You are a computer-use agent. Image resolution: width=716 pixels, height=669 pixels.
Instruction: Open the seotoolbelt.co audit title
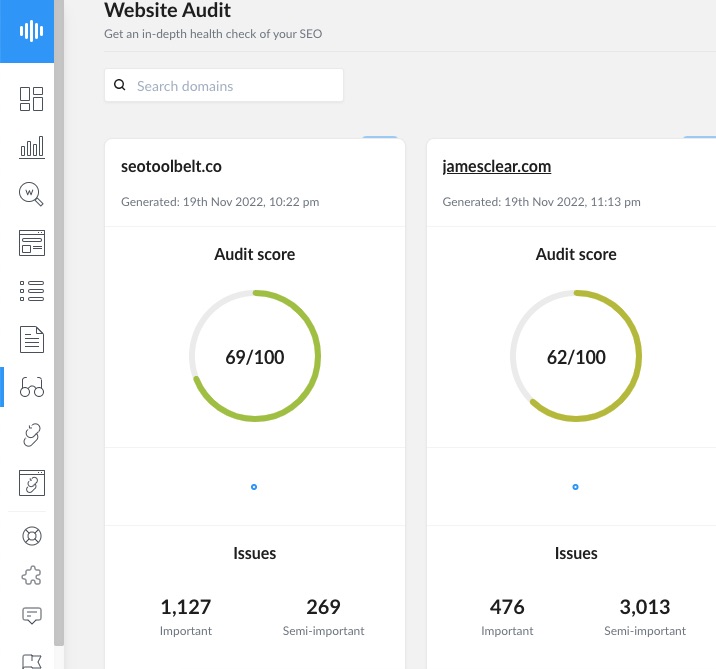click(x=171, y=167)
